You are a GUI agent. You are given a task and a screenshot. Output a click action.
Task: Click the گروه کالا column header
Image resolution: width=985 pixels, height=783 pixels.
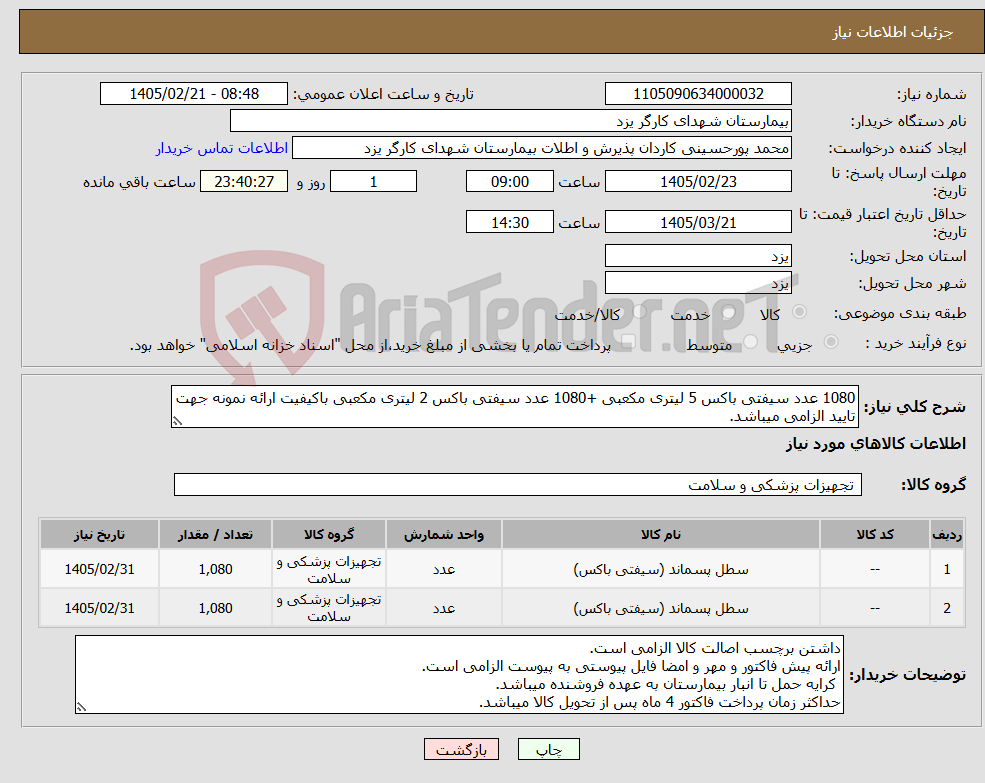click(329, 534)
